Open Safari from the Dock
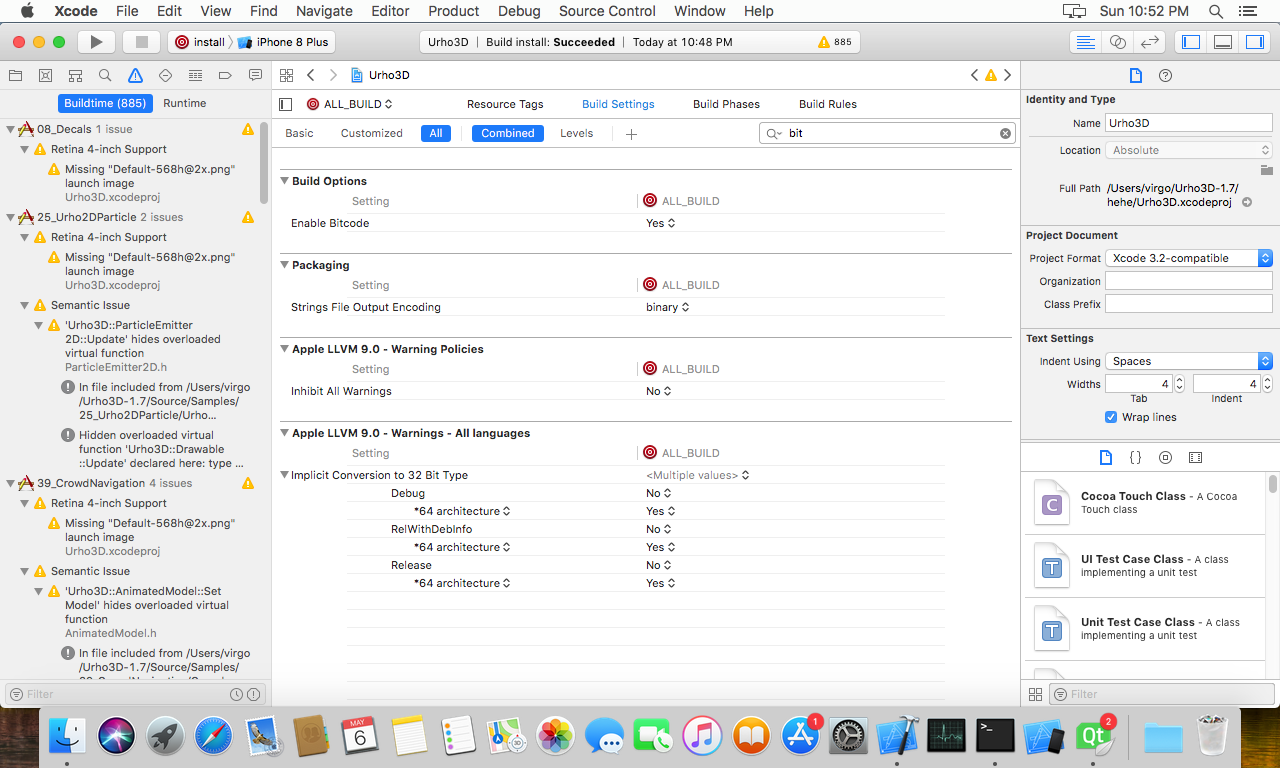This screenshot has width=1280, height=768. point(213,738)
